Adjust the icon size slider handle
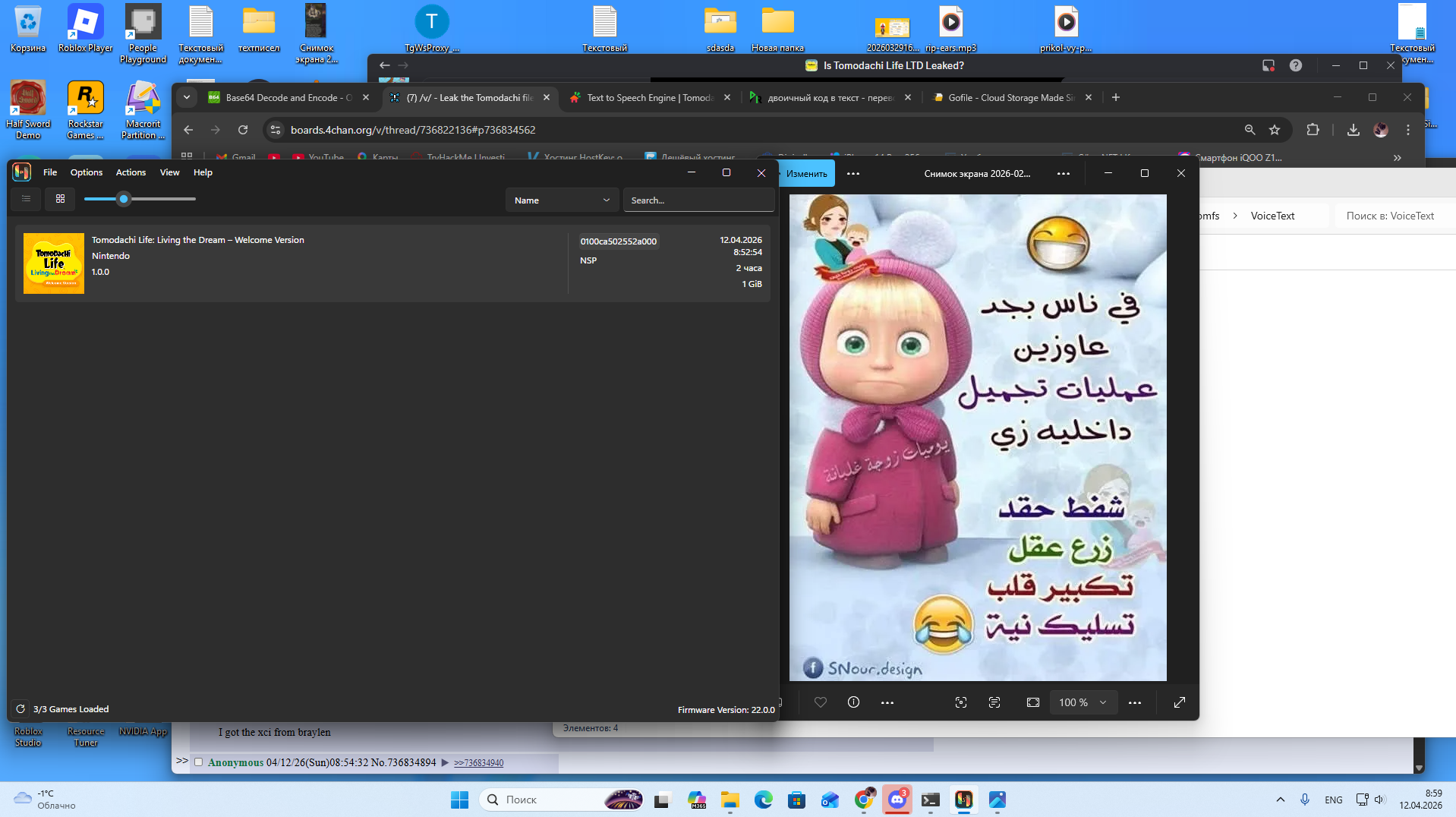Screen dimensions: 1456x817 pos(124,199)
